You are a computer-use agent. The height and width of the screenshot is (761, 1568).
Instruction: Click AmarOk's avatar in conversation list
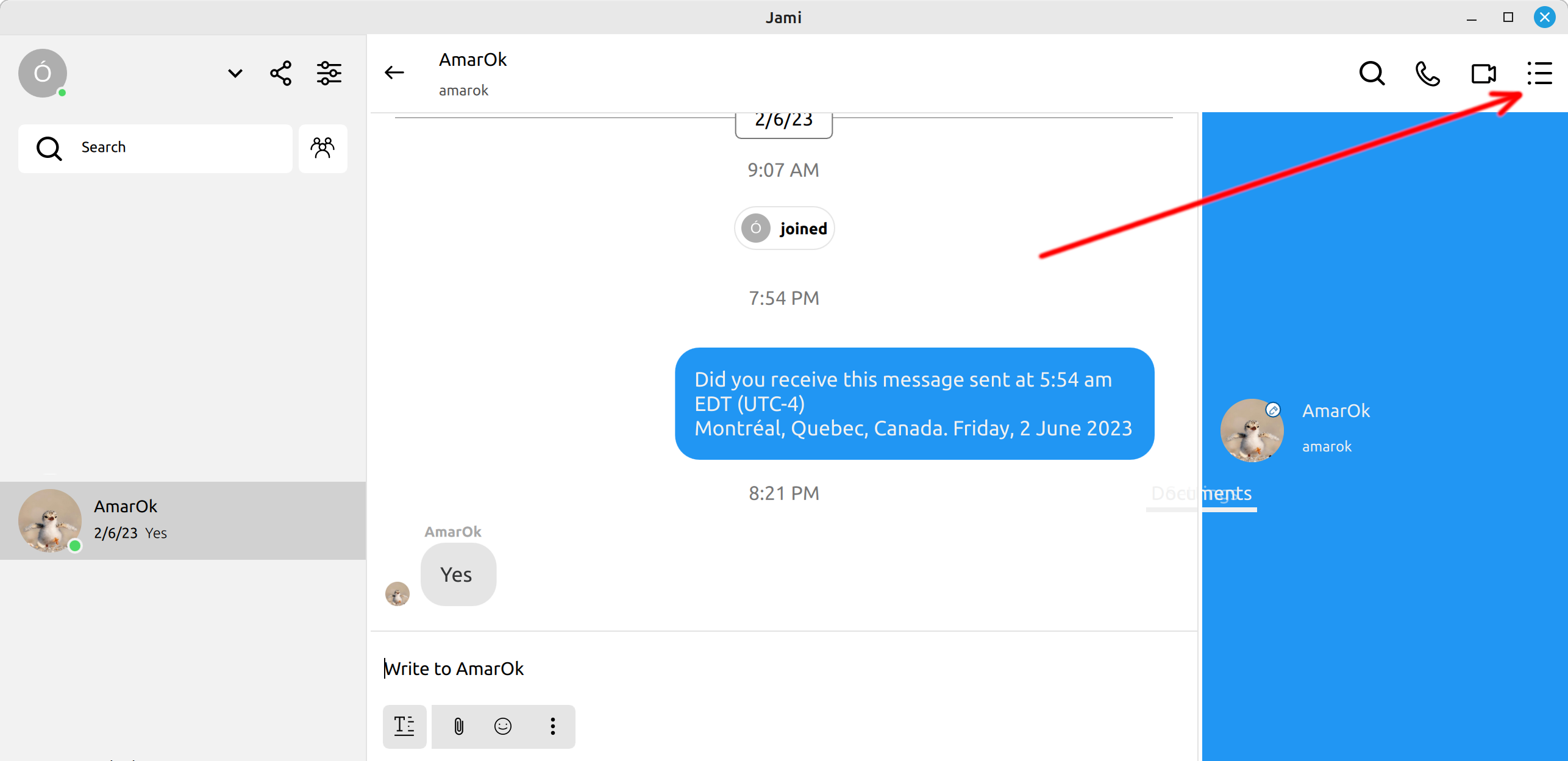50,520
